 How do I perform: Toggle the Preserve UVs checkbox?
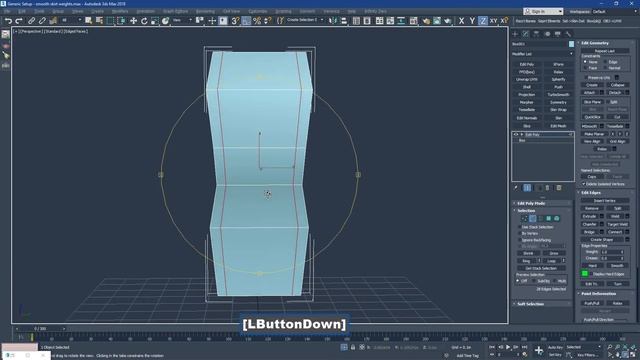pyautogui.click(x=586, y=78)
